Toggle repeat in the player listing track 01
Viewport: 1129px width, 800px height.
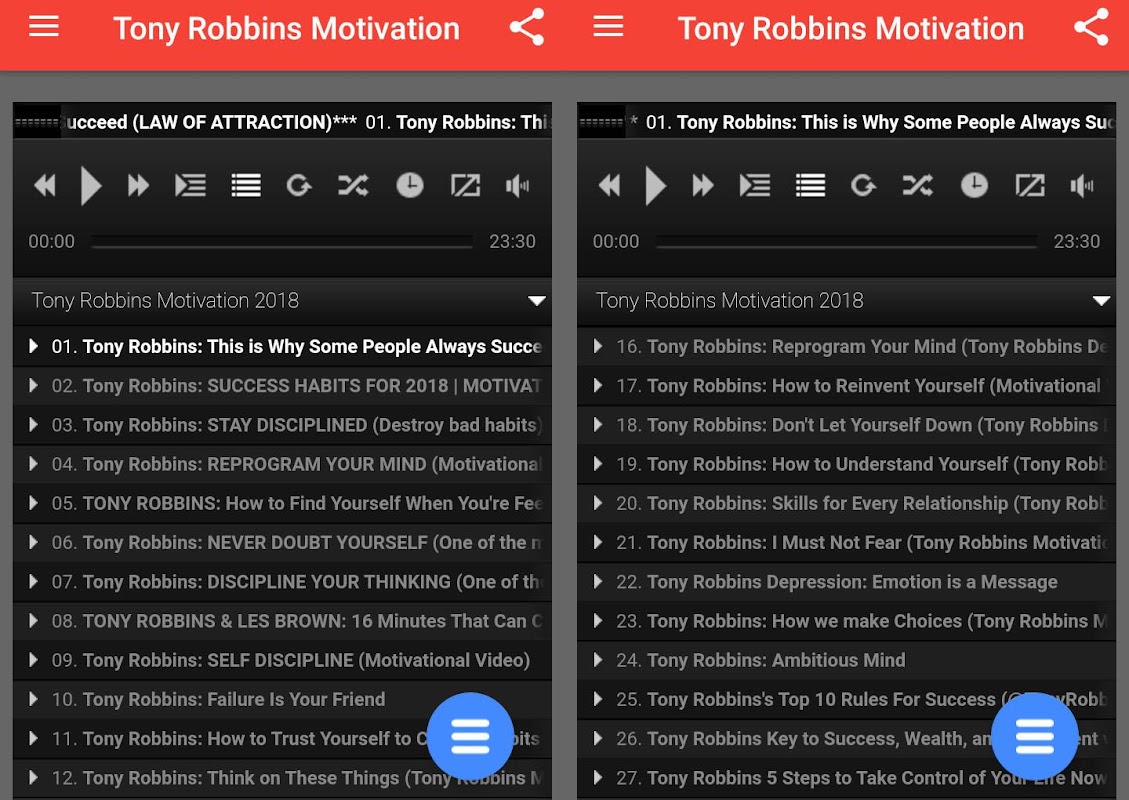pyautogui.click(x=298, y=185)
